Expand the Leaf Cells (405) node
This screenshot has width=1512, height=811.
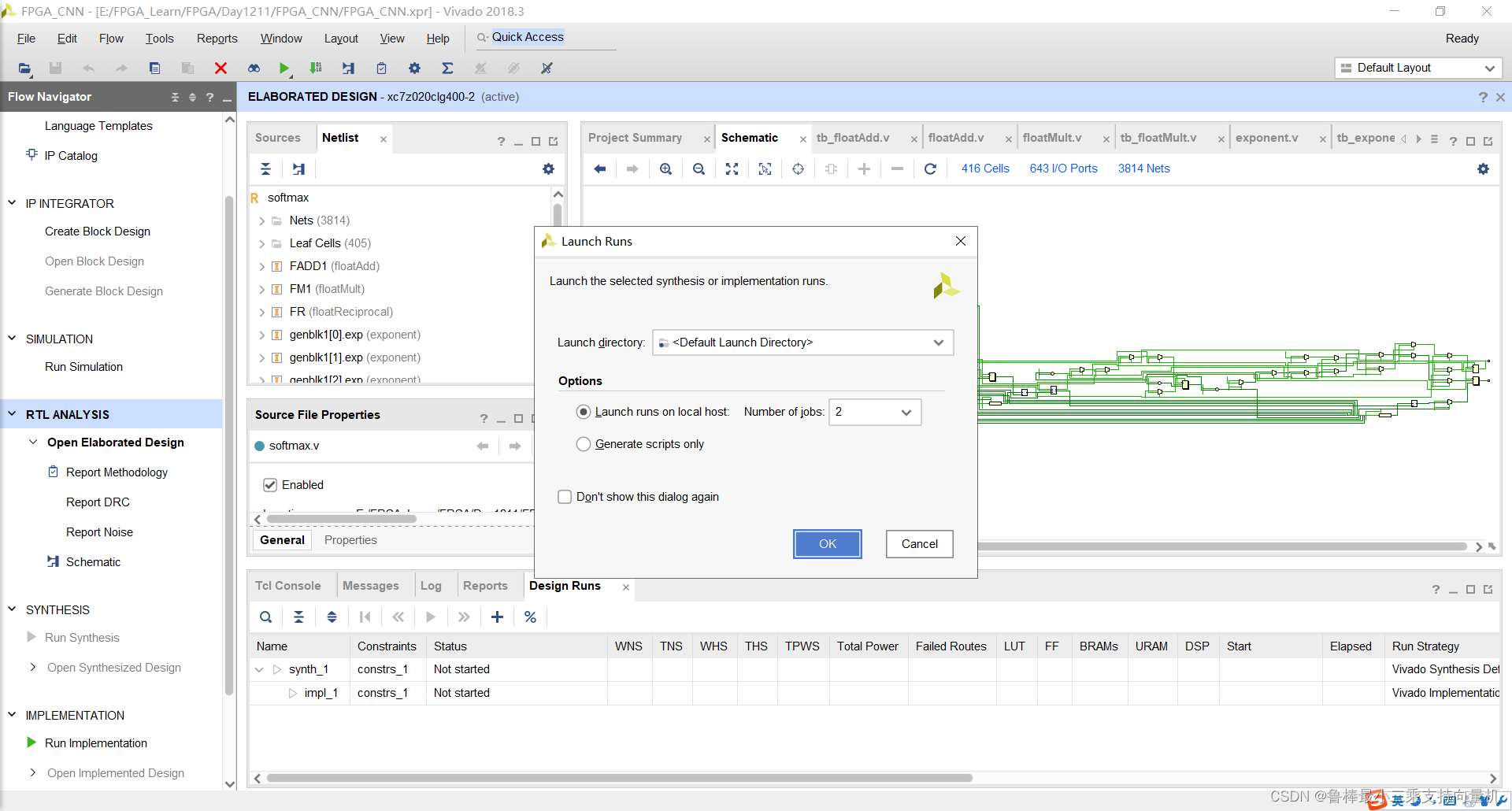(x=262, y=244)
